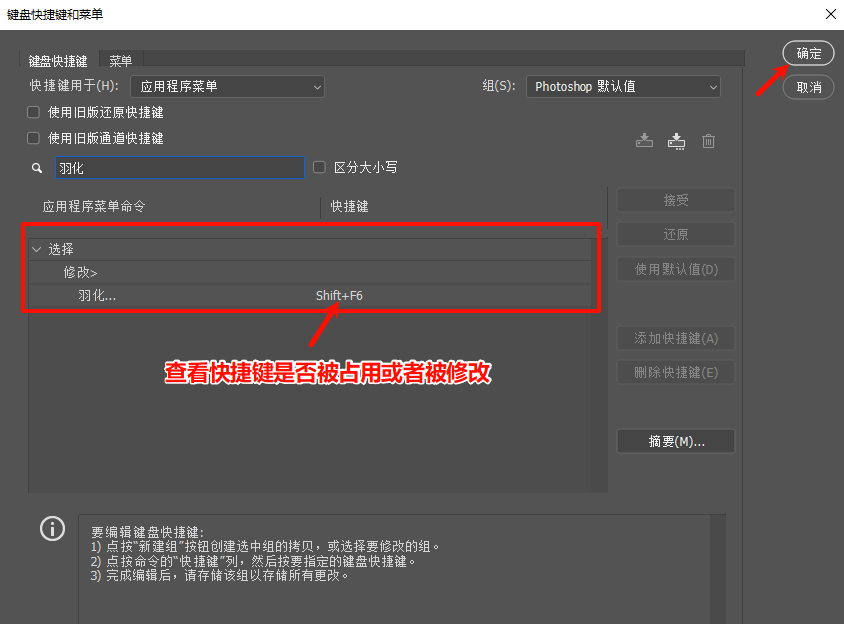Open the 快捷键用于 dropdown

[x=227, y=86]
